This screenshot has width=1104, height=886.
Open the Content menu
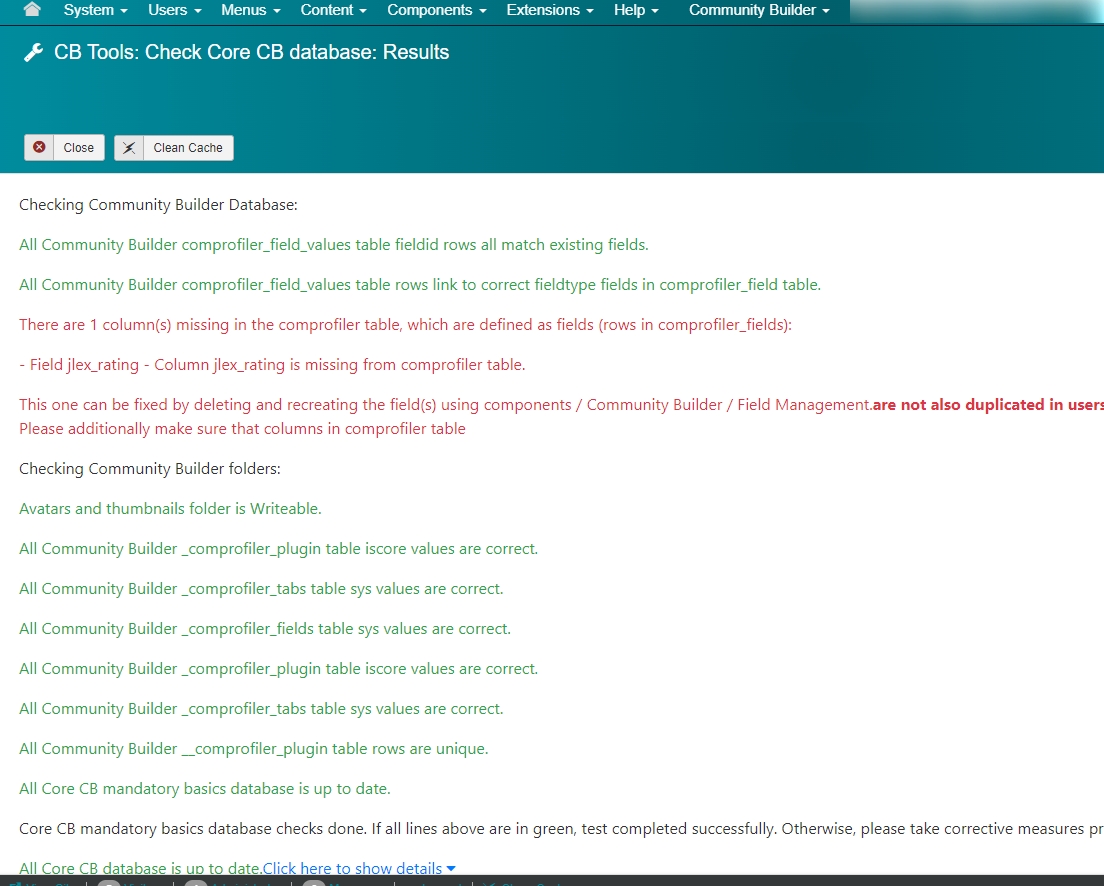334,10
